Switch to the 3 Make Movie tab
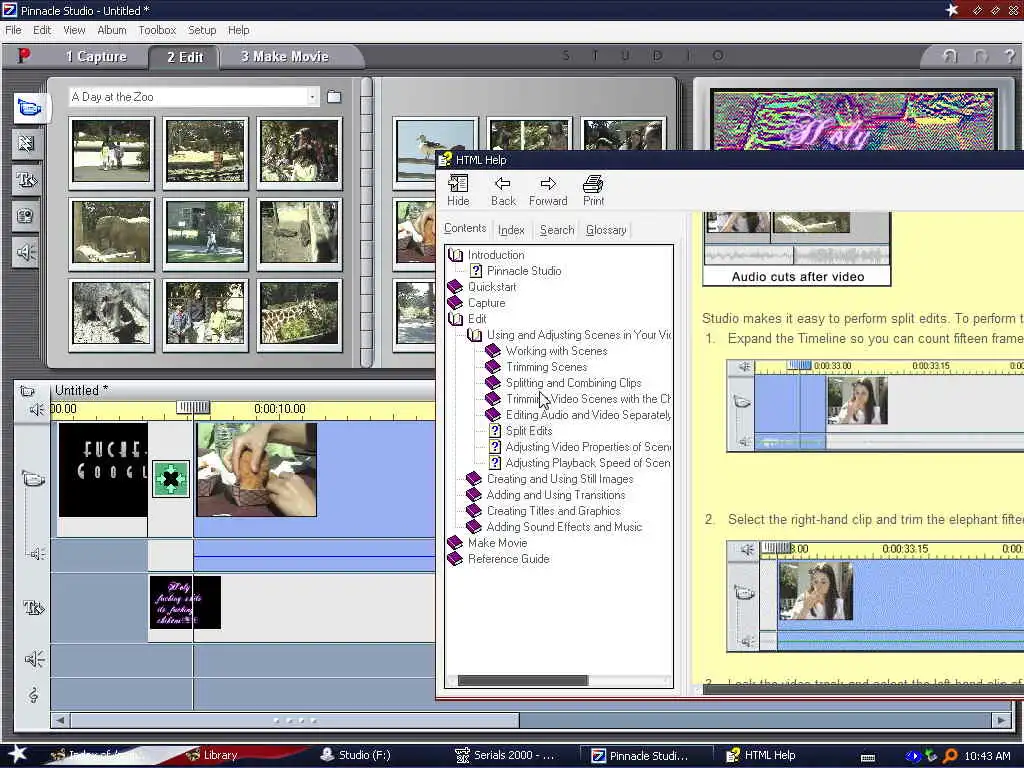 (x=285, y=57)
